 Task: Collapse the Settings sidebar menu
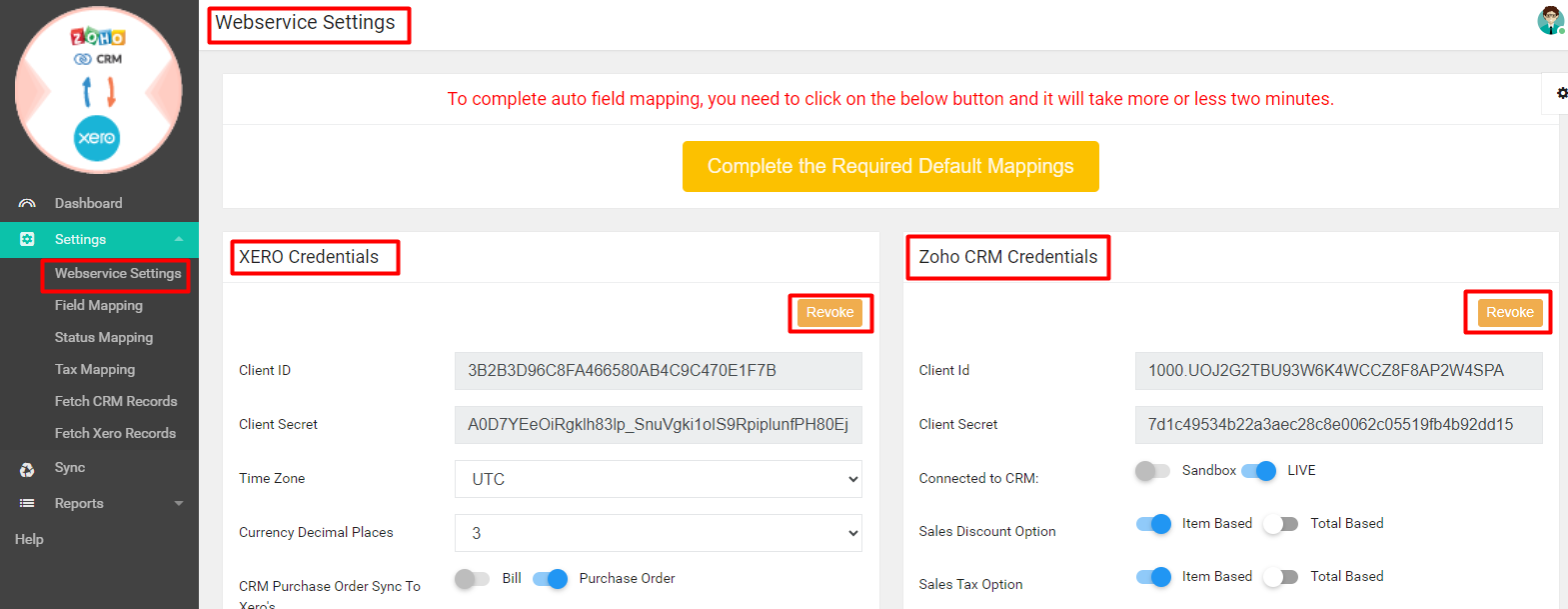pyautogui.click(x=99, y=239)
